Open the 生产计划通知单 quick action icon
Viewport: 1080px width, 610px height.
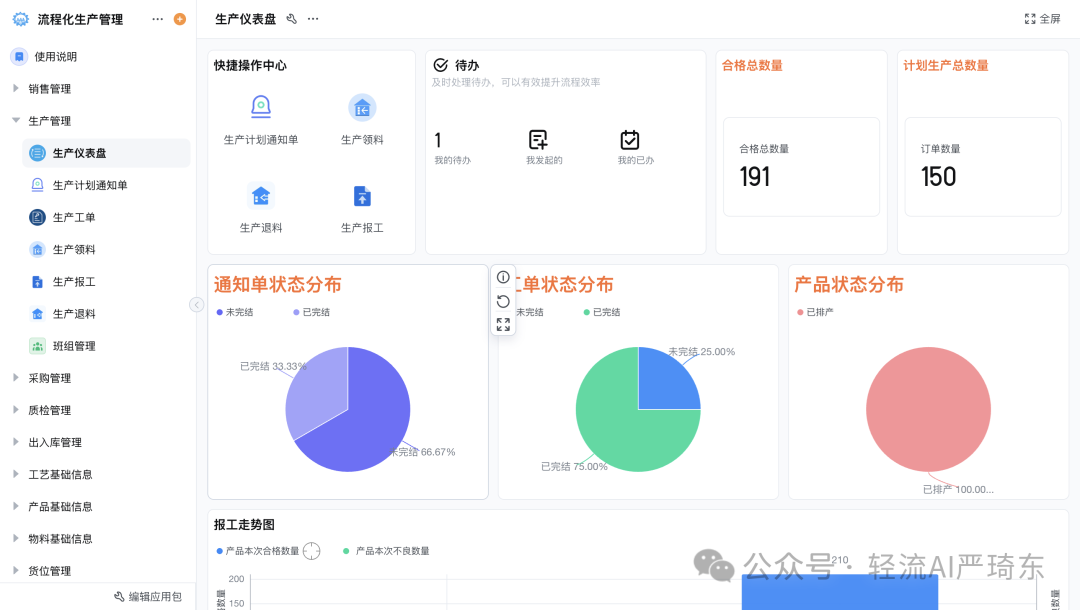pos(260,107)
